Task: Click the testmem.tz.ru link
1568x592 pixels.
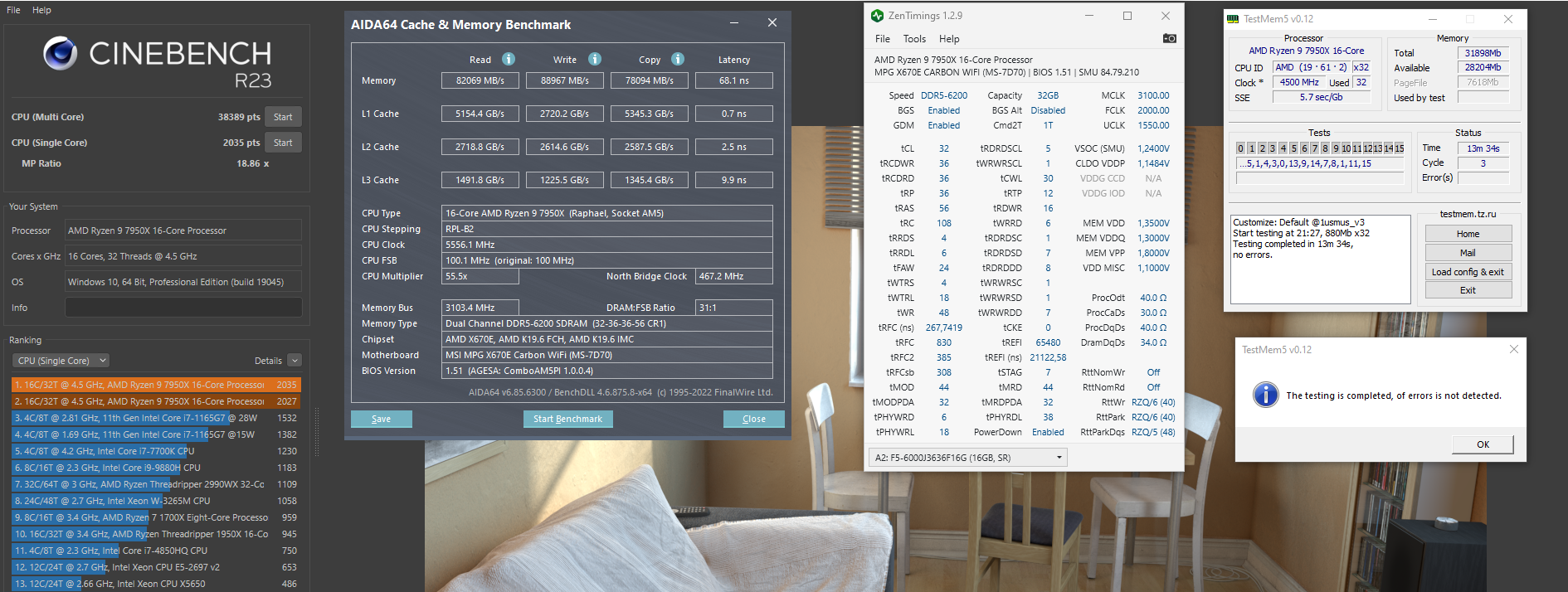Action: point(1468,214)
